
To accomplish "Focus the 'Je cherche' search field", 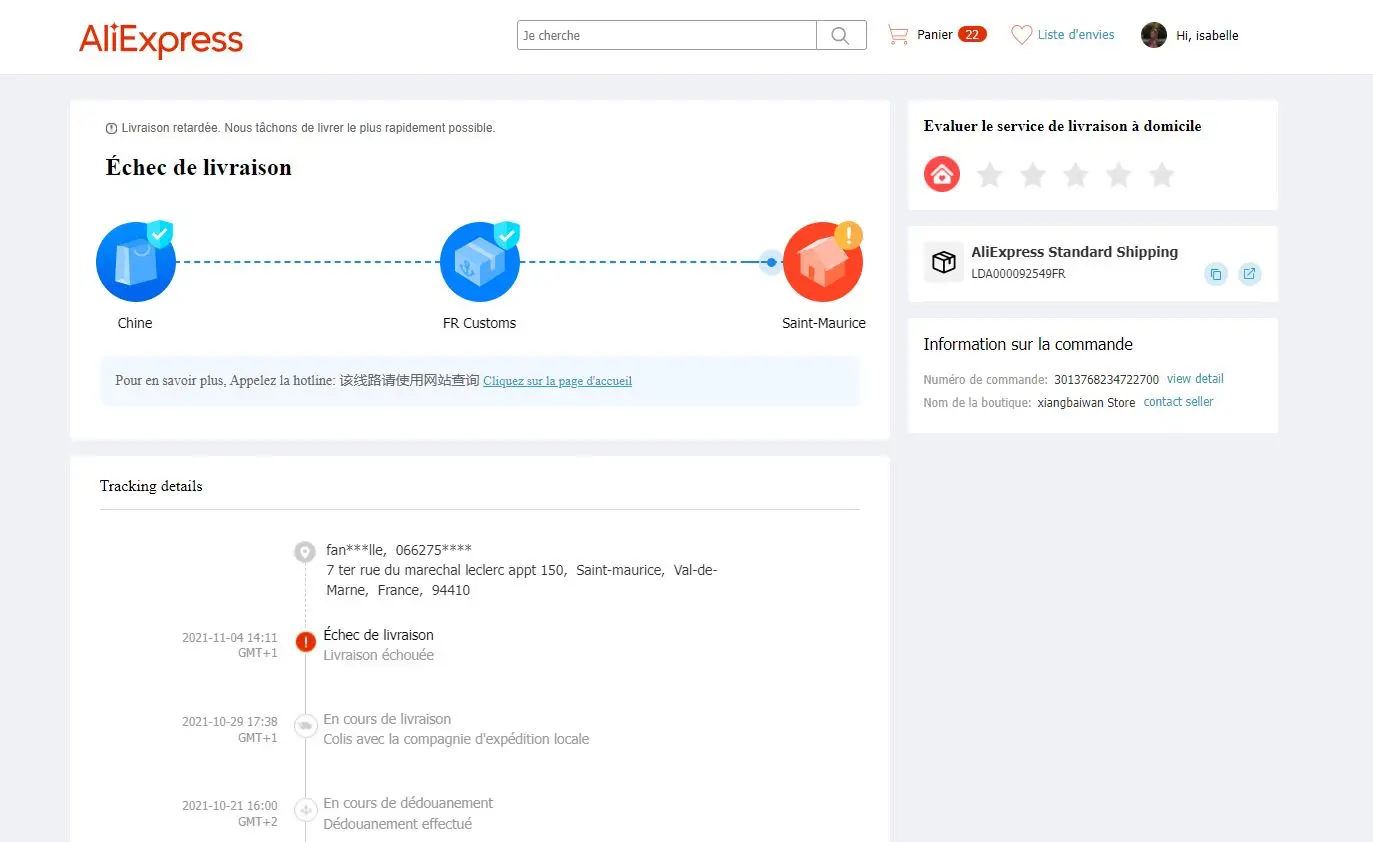I will (x=667, y=36).
